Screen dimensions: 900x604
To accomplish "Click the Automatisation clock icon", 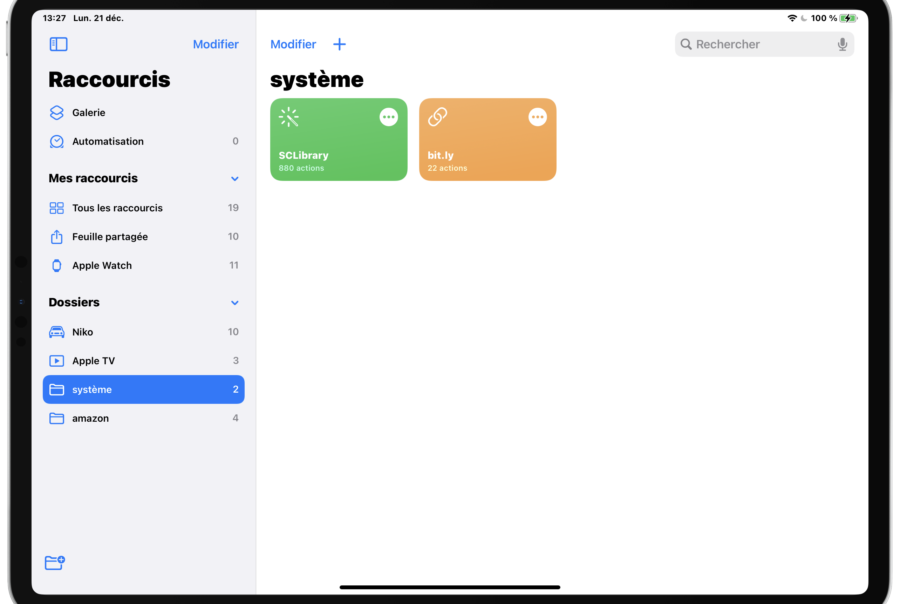I will tap(57, 141).
